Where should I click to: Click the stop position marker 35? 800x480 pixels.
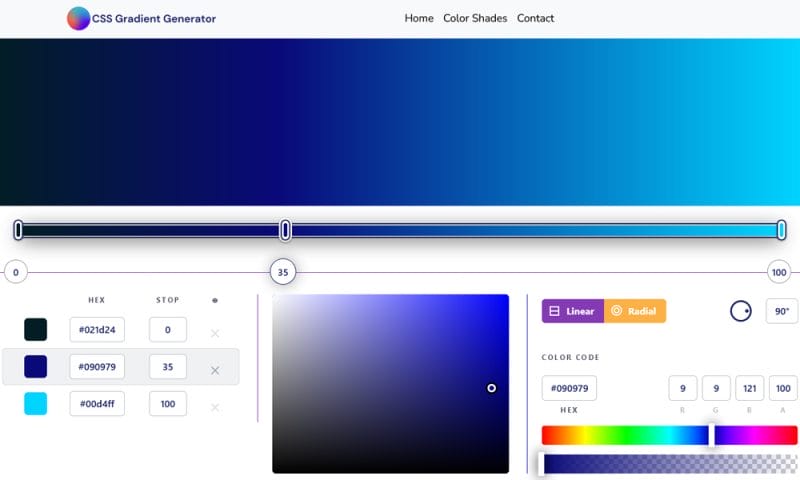coord(283,272)
